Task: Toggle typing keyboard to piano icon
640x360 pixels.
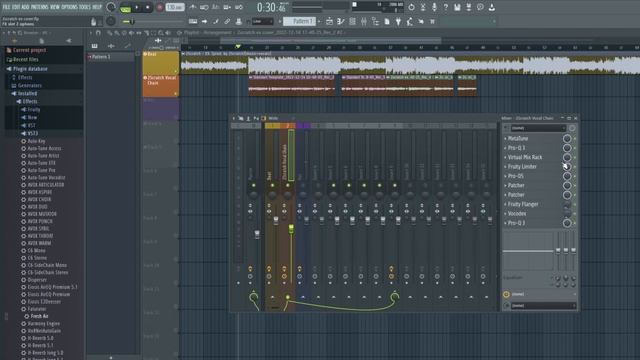Action: click(x=193, y=21)
